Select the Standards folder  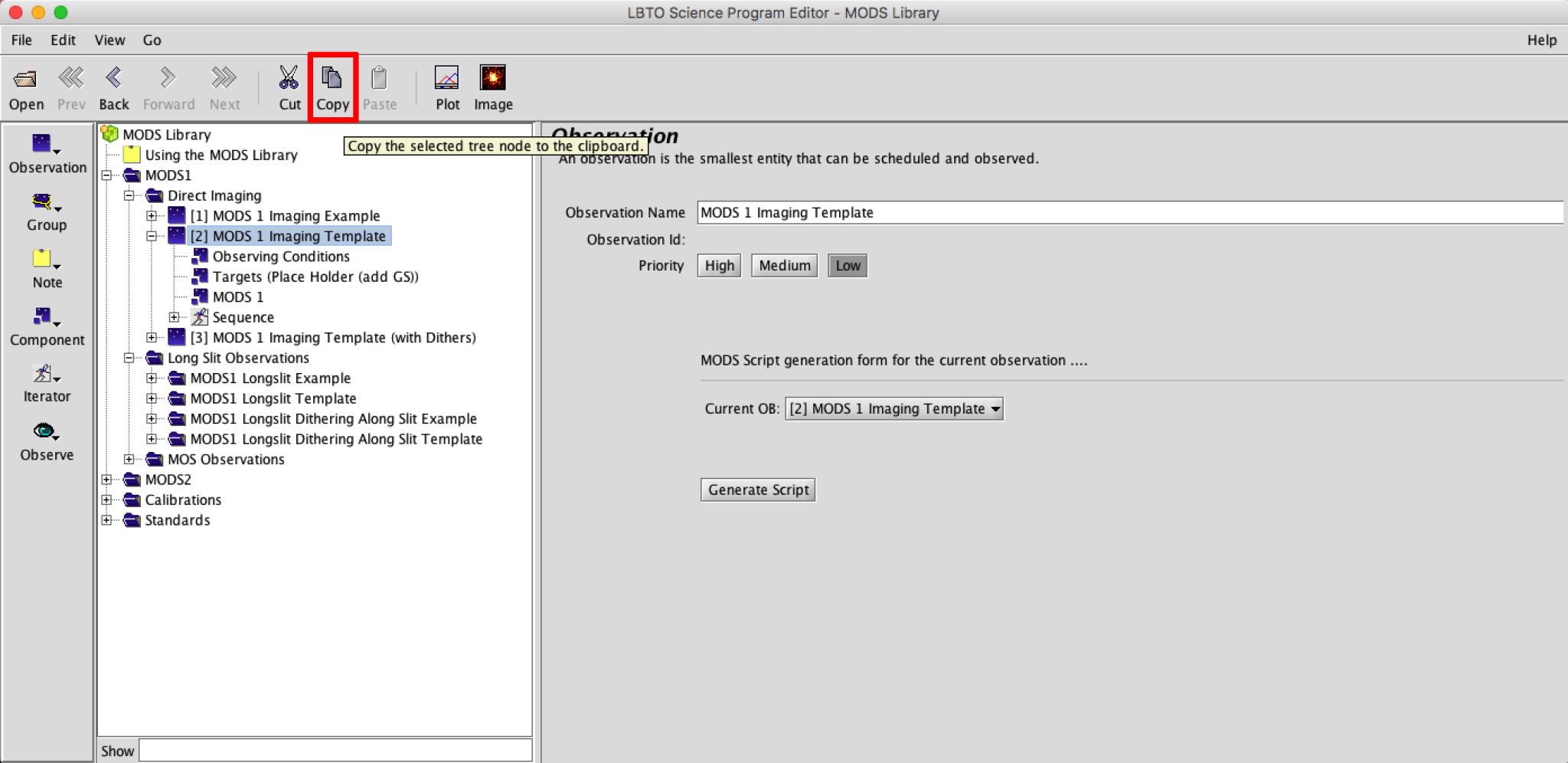(x=178, y=520)
